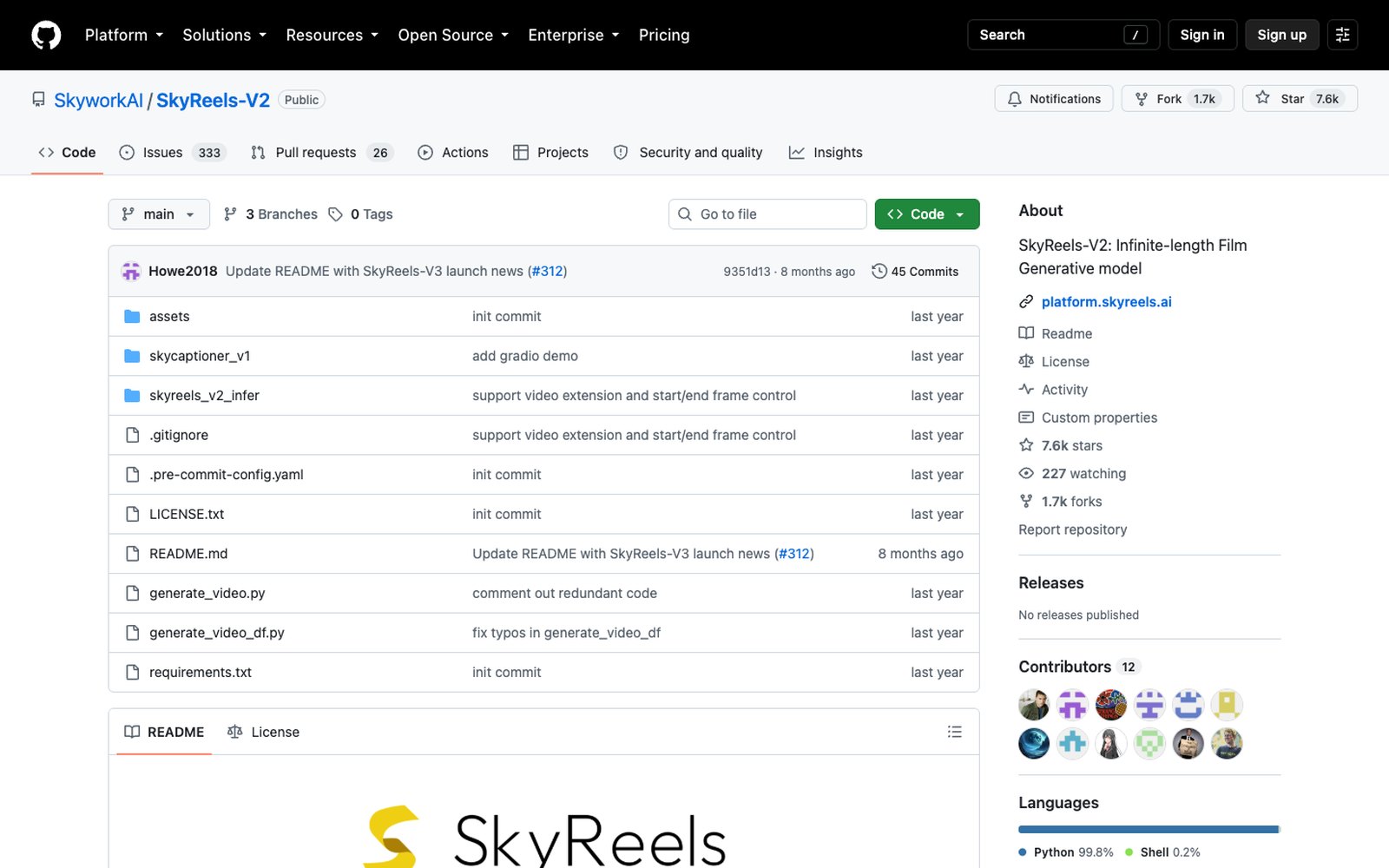Click the skyreels_v2_infer folder icon

[132, 395]
